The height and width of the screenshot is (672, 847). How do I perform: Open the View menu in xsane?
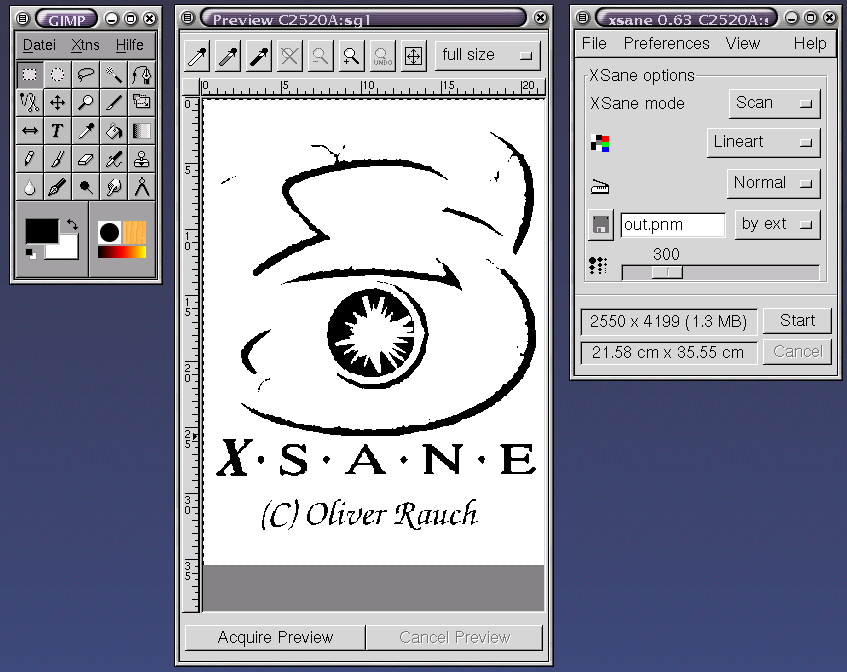[743, 43]
